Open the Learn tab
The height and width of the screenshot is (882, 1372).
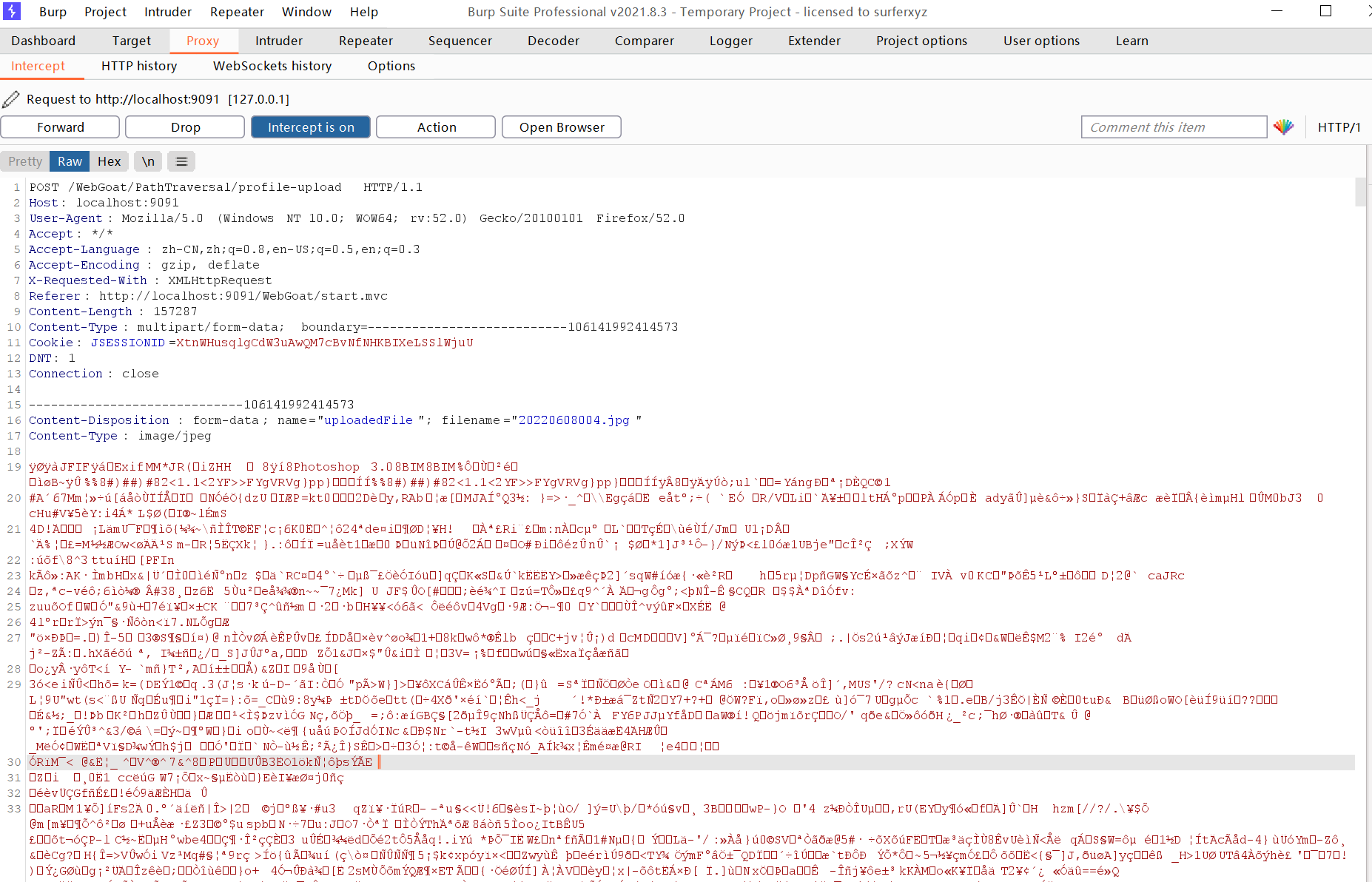(x=1131, y=41)
